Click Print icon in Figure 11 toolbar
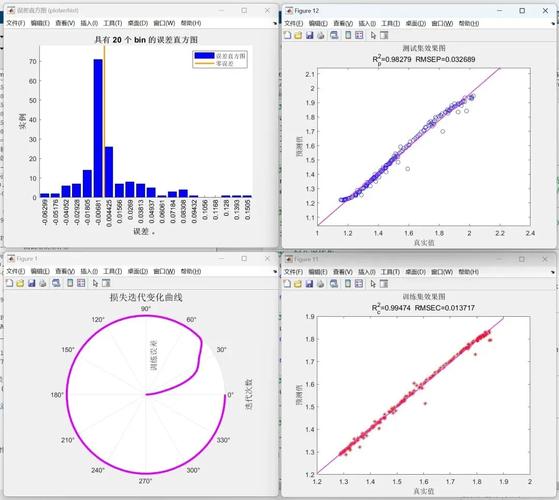The image size is (559, 500). (320, 284)
